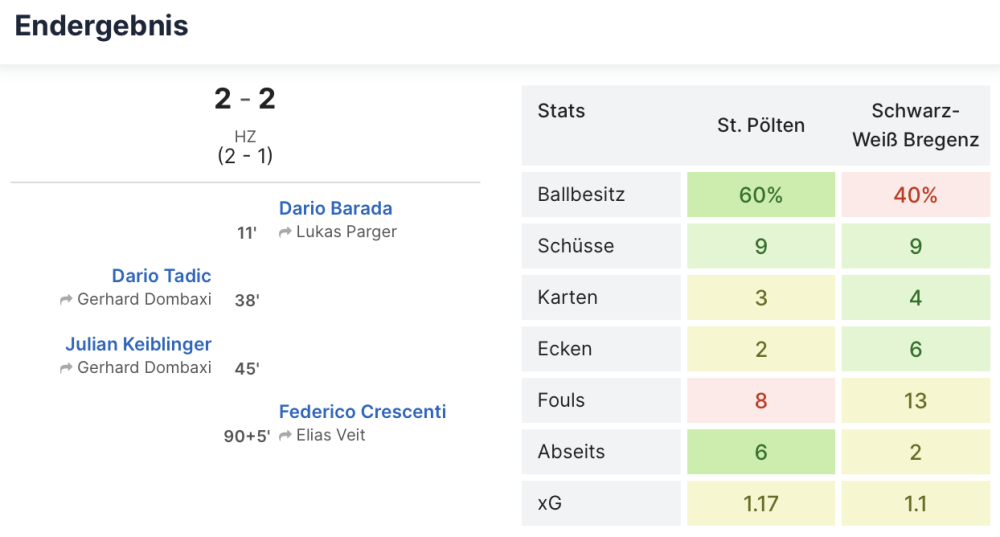Select St. Pölten 60% Ballbesitz cell

(760, 195)
